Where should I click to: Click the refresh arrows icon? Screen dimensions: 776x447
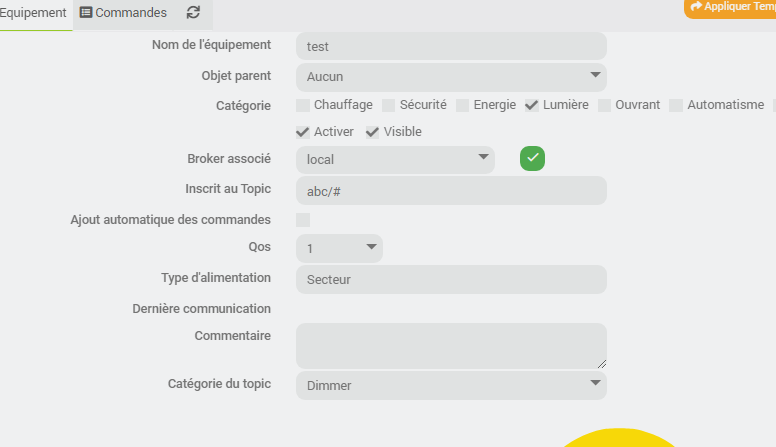click(x=193, y=13)
